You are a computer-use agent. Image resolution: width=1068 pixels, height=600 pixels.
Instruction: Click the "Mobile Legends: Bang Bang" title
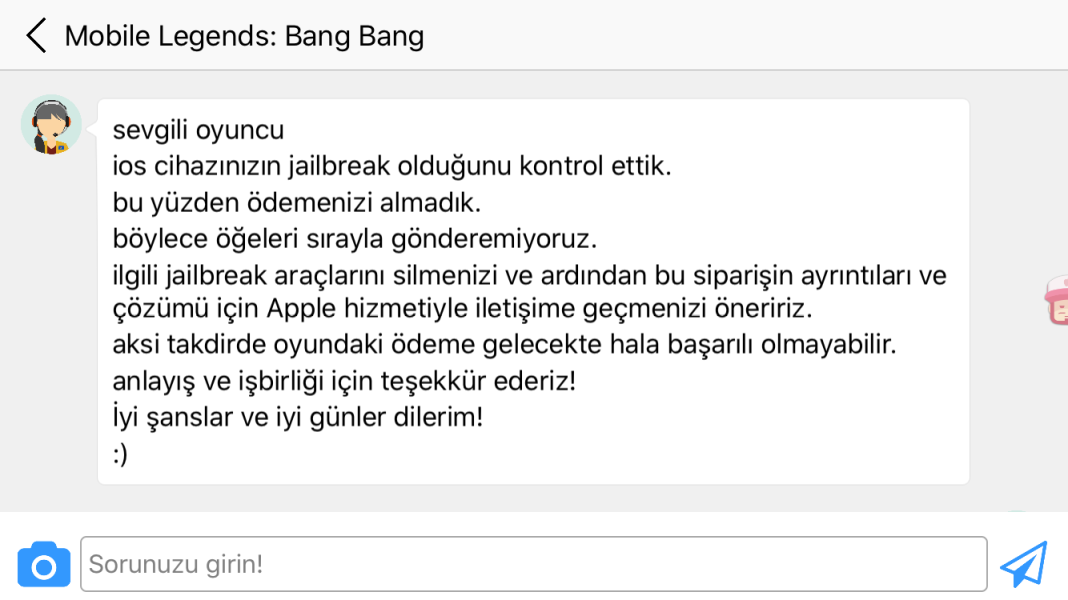click(x=244, y=36)
